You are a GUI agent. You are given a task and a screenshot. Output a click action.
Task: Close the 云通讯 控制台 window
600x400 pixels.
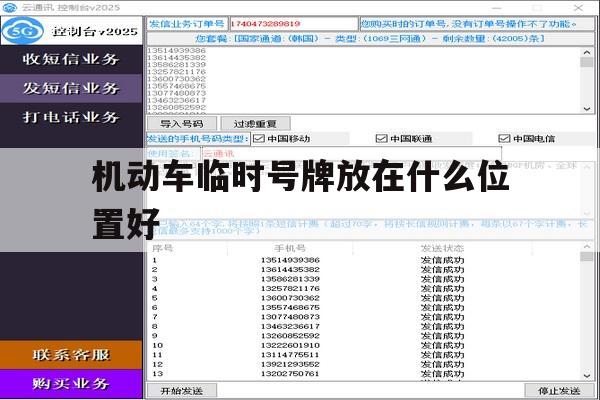(578, 7)
